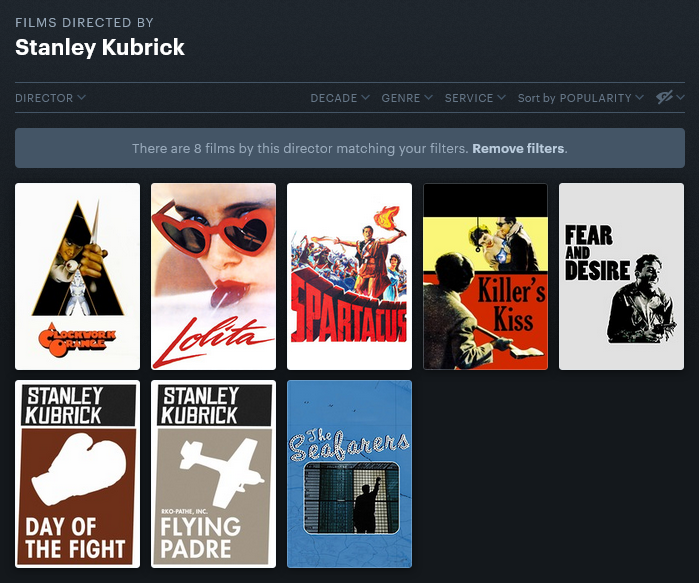
Task: Open the DIRECTOR role dropdown
Action: (x=50, y=98)
